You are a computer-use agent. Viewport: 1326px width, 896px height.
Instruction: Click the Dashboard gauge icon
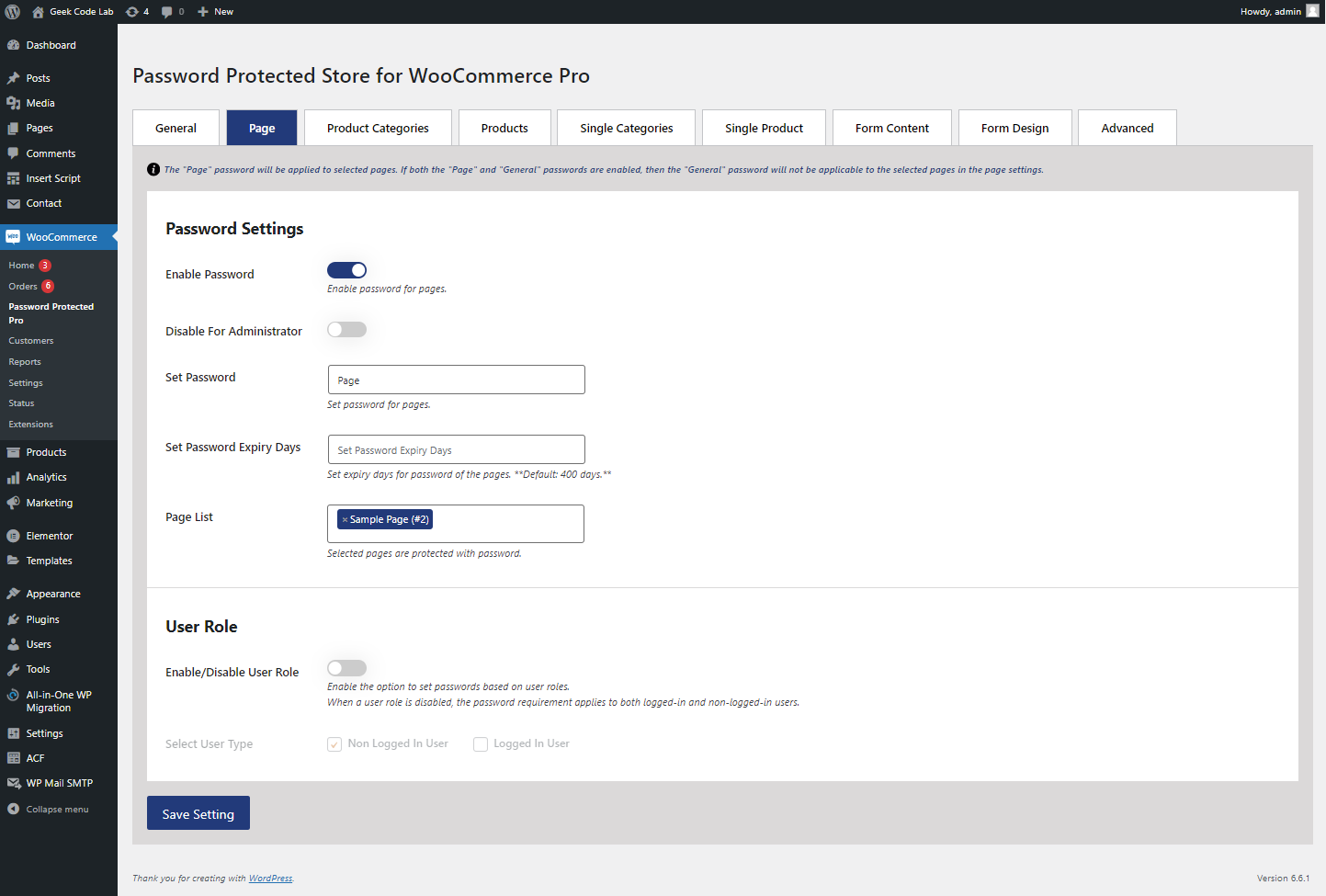[x=13, y=45]
